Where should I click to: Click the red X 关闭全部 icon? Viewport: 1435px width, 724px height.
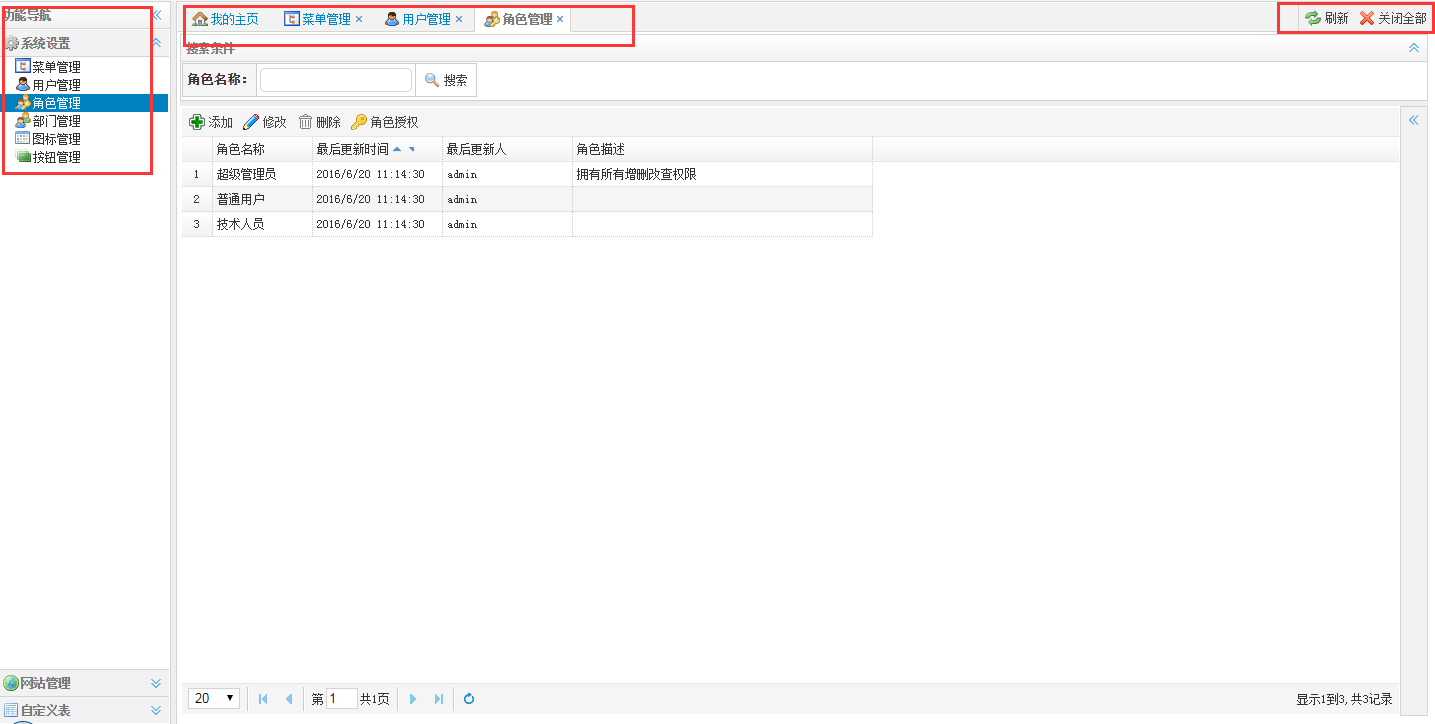[x=1367, y=18]
